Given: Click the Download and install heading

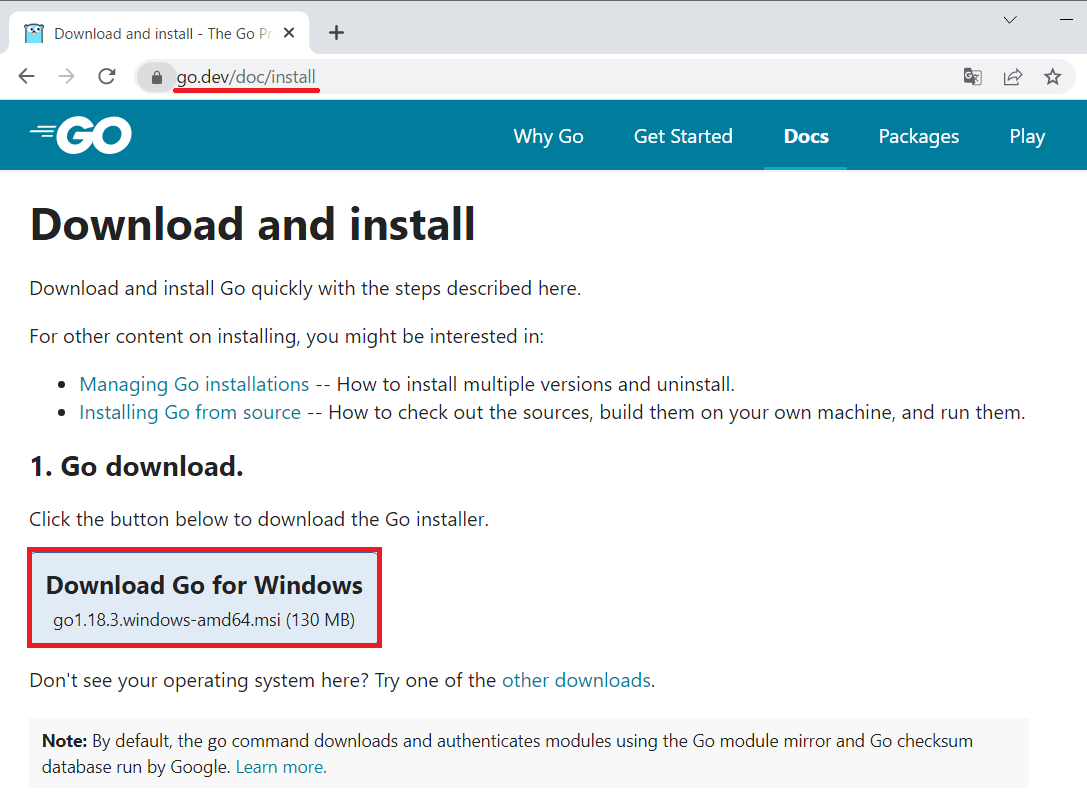Looking at the screenshot, I should pos(253,225).
